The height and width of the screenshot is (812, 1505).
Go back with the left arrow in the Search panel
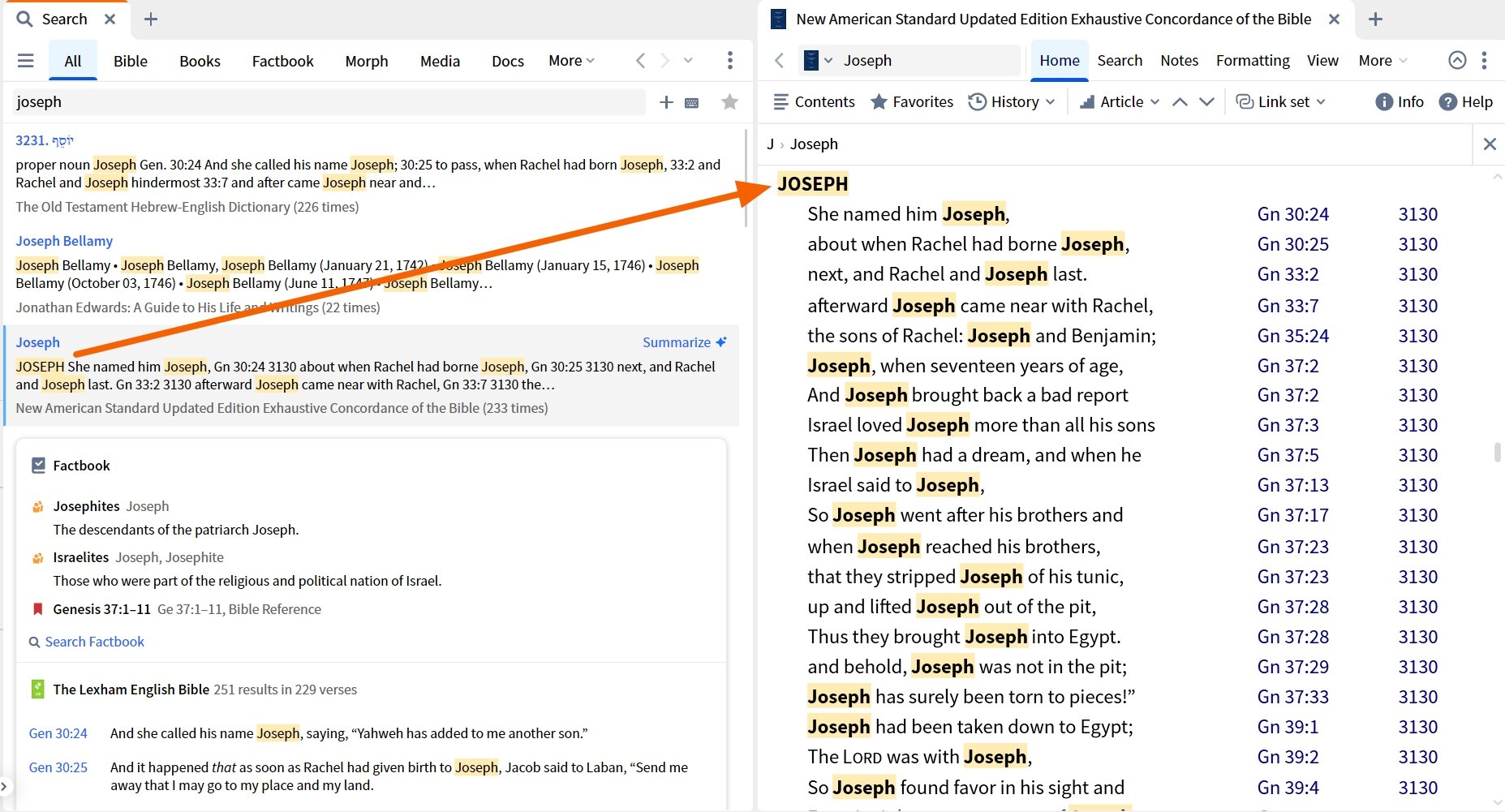[x=640, y=61]
